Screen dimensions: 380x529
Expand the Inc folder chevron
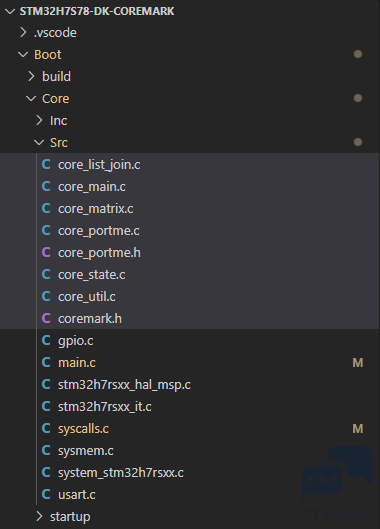pos(39,120)
